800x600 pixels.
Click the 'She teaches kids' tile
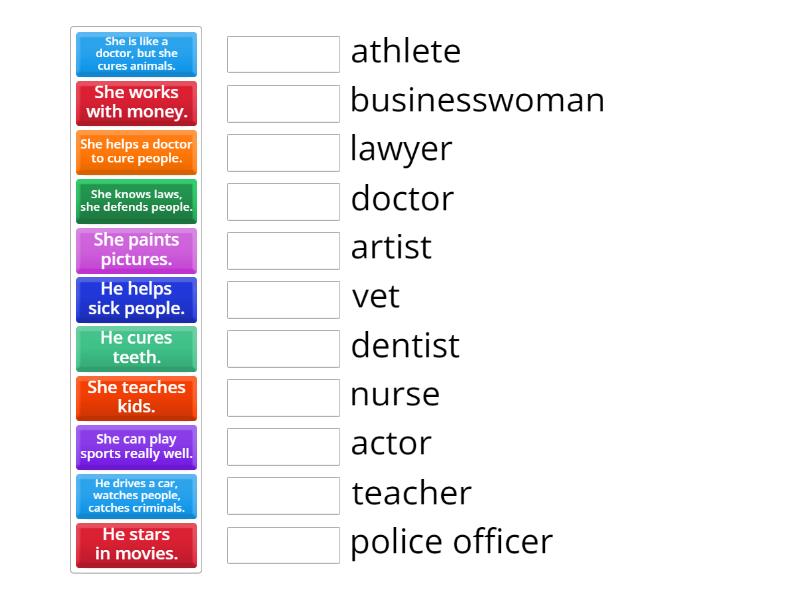[x=136, y=397]
